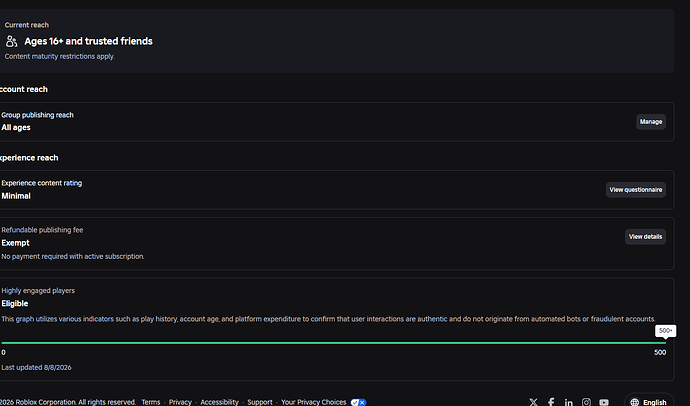690x406 pixels.
Task: Open the Support footer link
Action: coord(260,402)
